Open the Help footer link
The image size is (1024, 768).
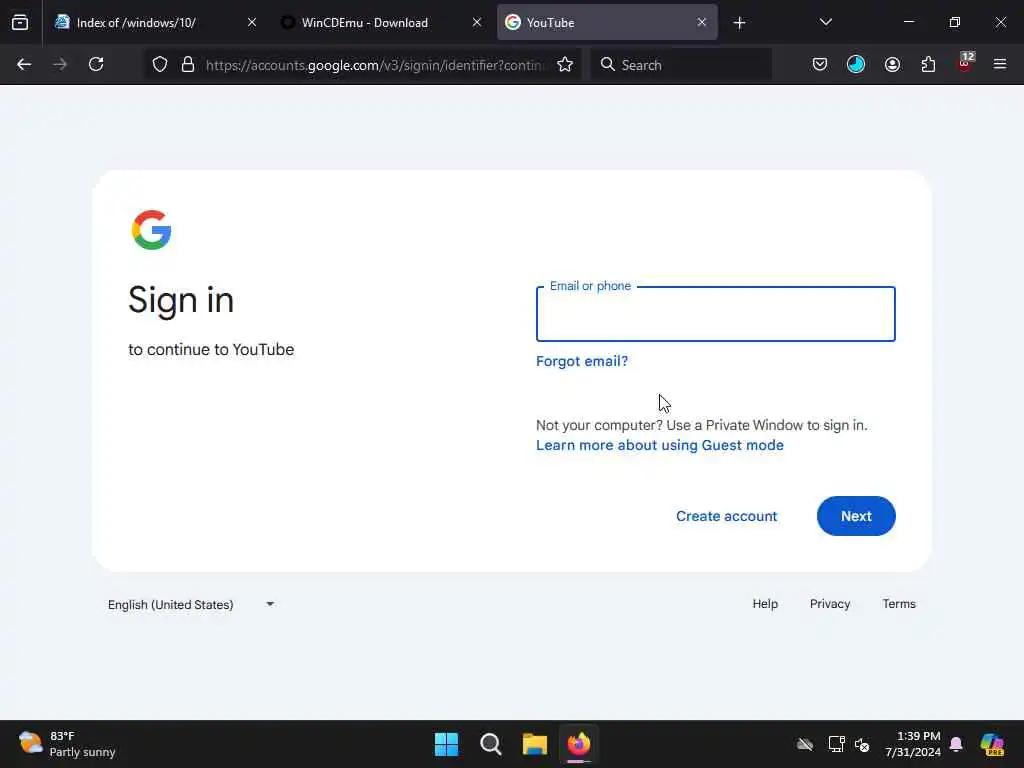765,604
